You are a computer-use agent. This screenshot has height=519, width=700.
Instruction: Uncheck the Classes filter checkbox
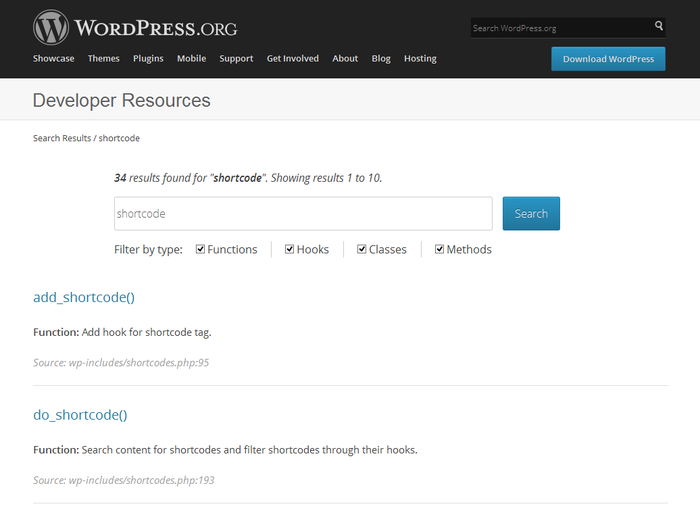[x=362, y=249]
